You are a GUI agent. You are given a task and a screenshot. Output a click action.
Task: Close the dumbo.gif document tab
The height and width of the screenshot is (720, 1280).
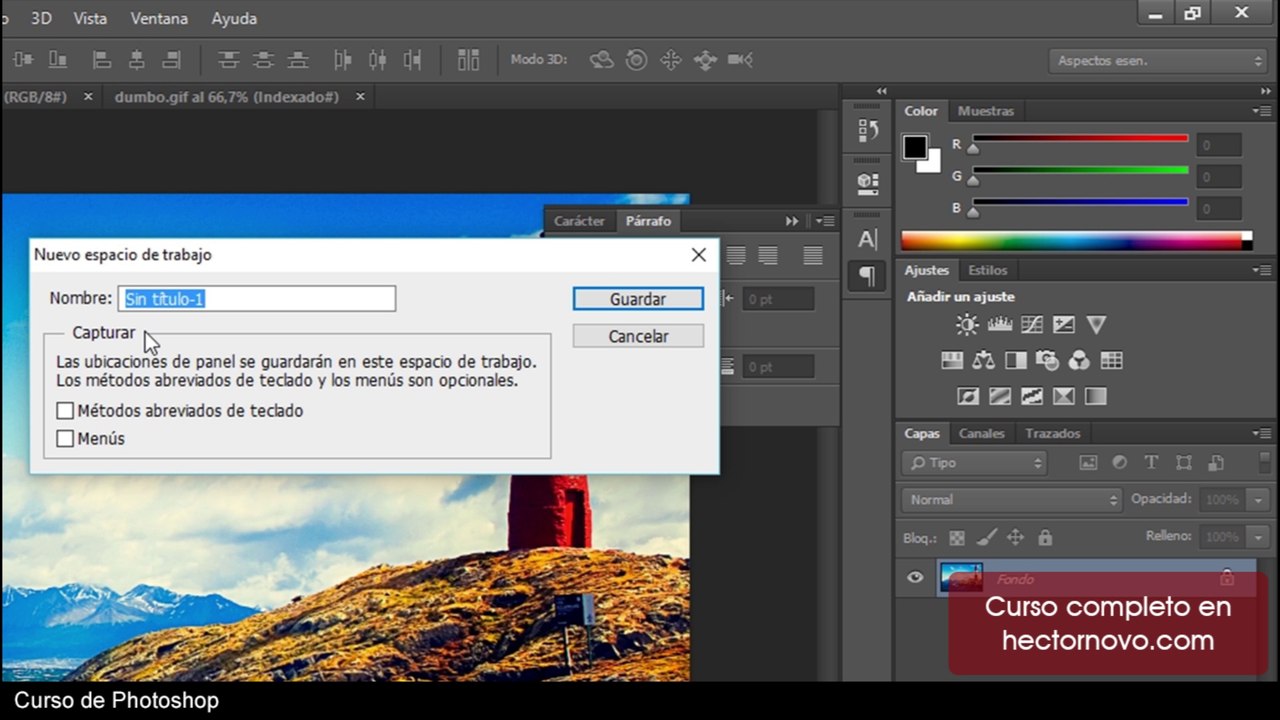(x=360, y=97)
